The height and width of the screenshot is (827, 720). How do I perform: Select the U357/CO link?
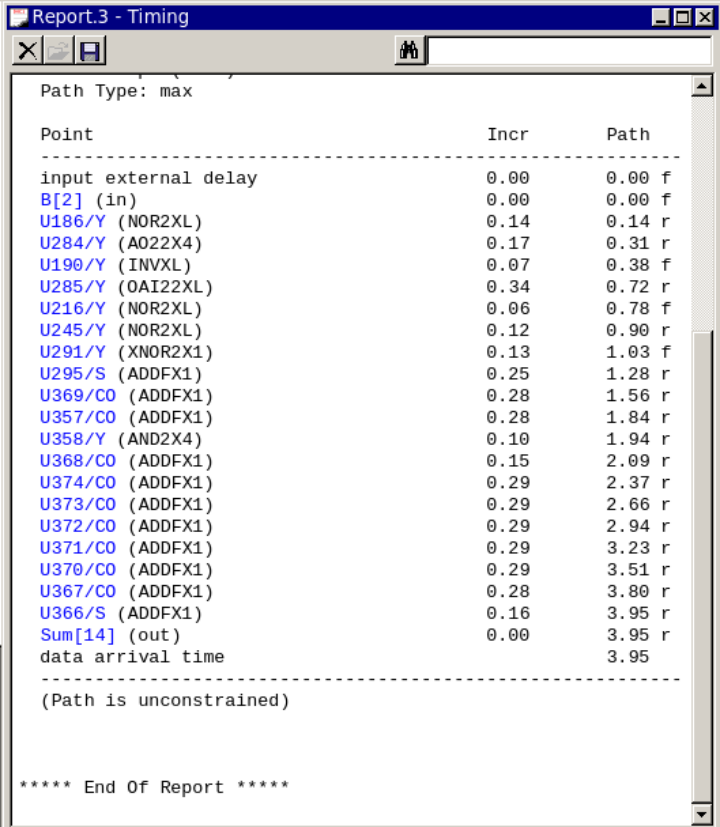coord(78,417)
